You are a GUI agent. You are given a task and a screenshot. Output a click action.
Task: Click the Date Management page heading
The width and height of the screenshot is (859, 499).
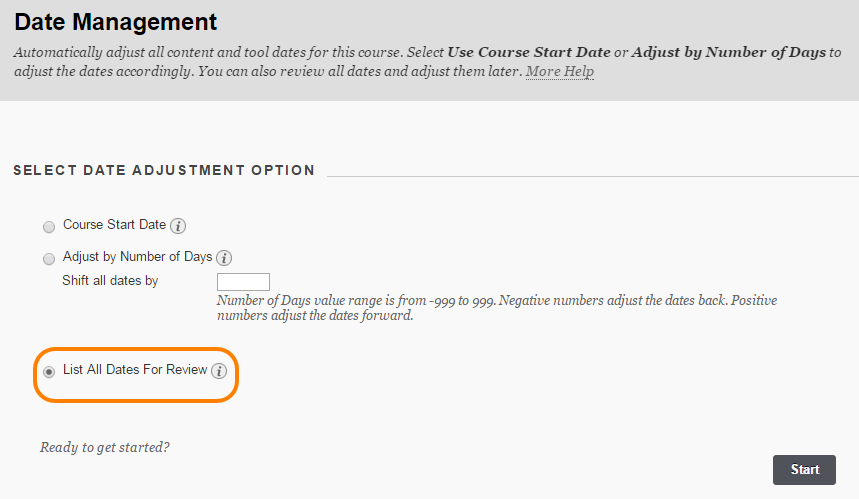tap(116, 22)
